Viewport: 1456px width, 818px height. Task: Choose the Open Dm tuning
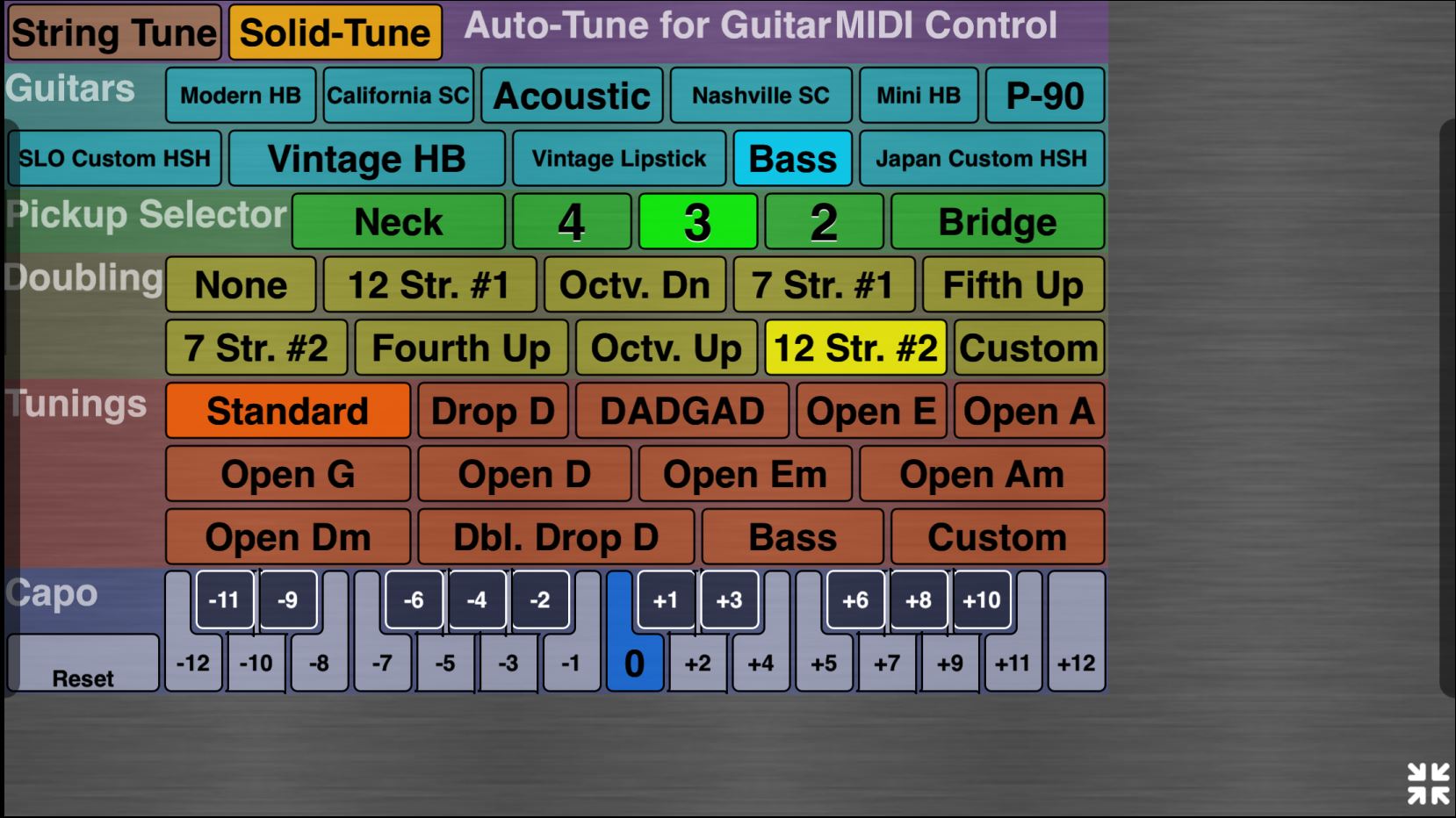(x=288, y=537)
